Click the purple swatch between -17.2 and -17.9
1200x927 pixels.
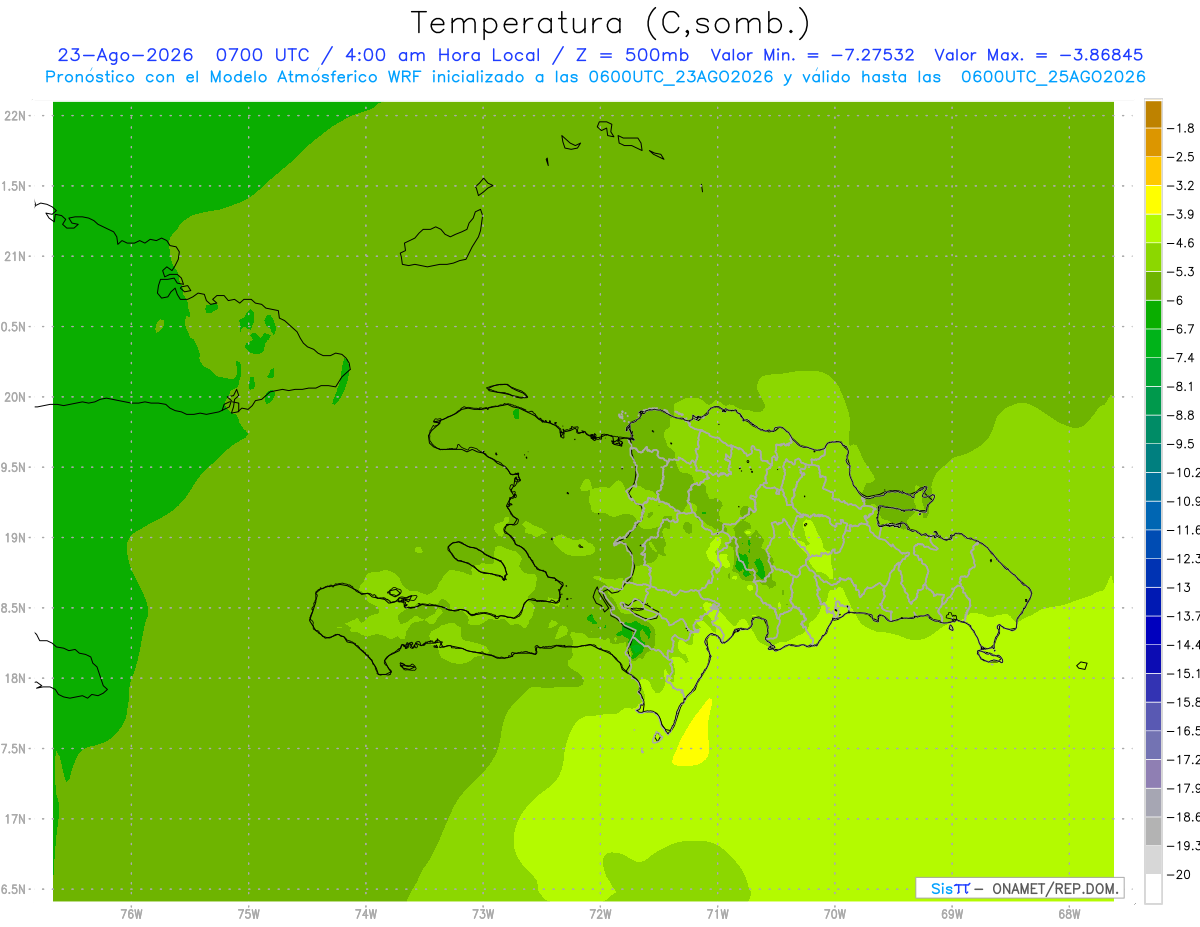coord(1153,773)
